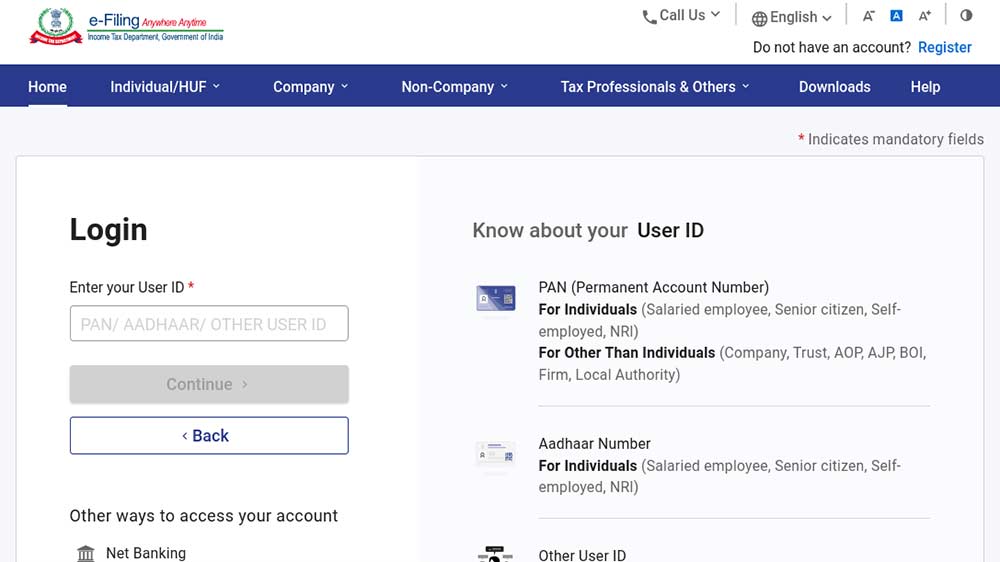The image size is (1000, 562).
Task: Click the Net Banking bank icon
Action: tap(86, 553)
